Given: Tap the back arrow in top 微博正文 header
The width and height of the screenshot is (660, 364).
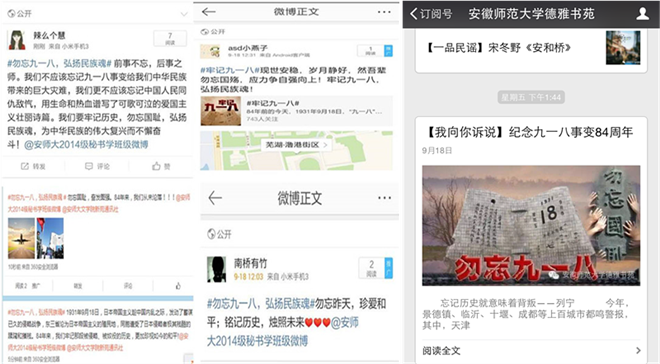Looking at the screenshot, I should (x=209, y=12).
